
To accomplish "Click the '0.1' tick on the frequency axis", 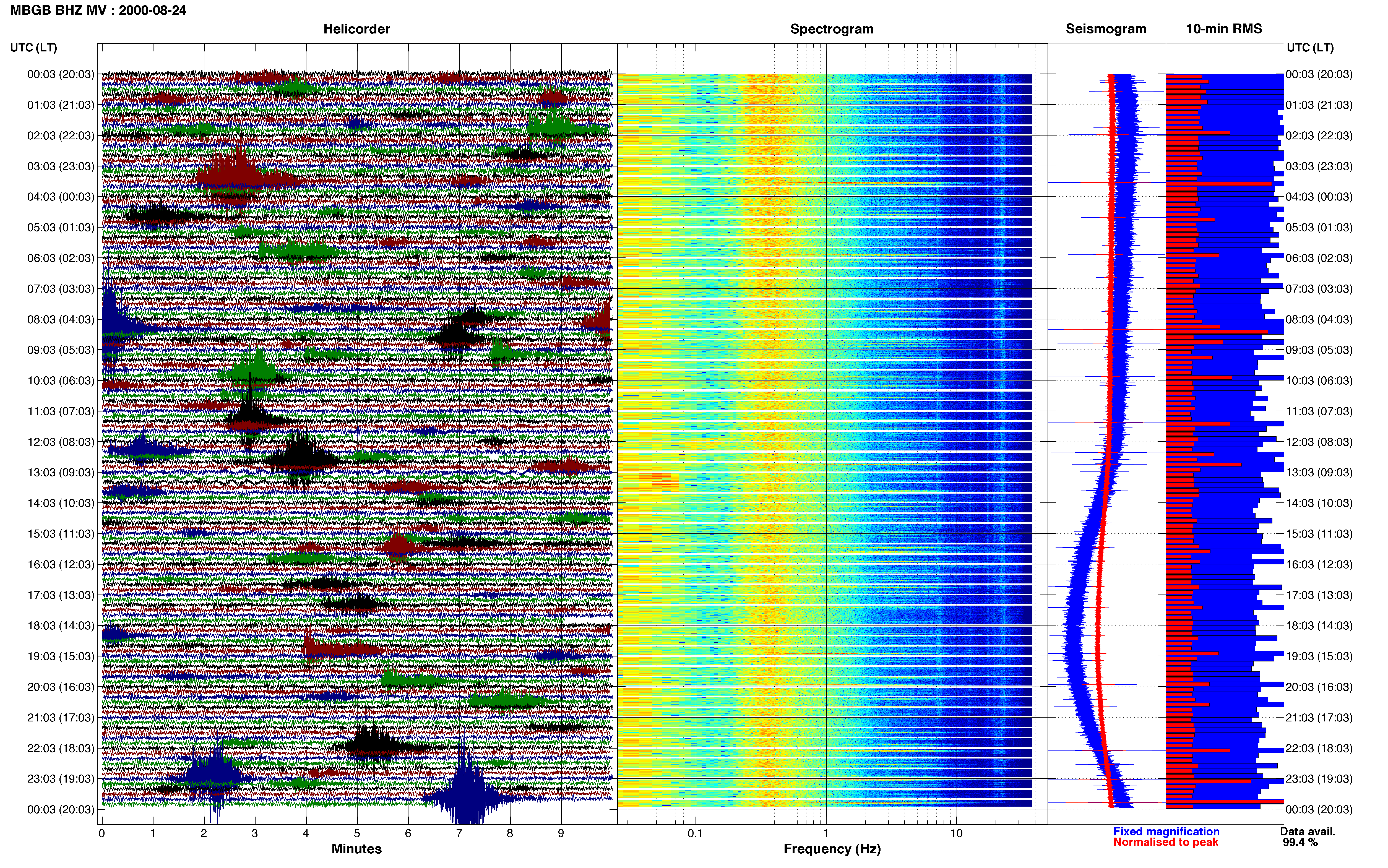I will (695, 833).
